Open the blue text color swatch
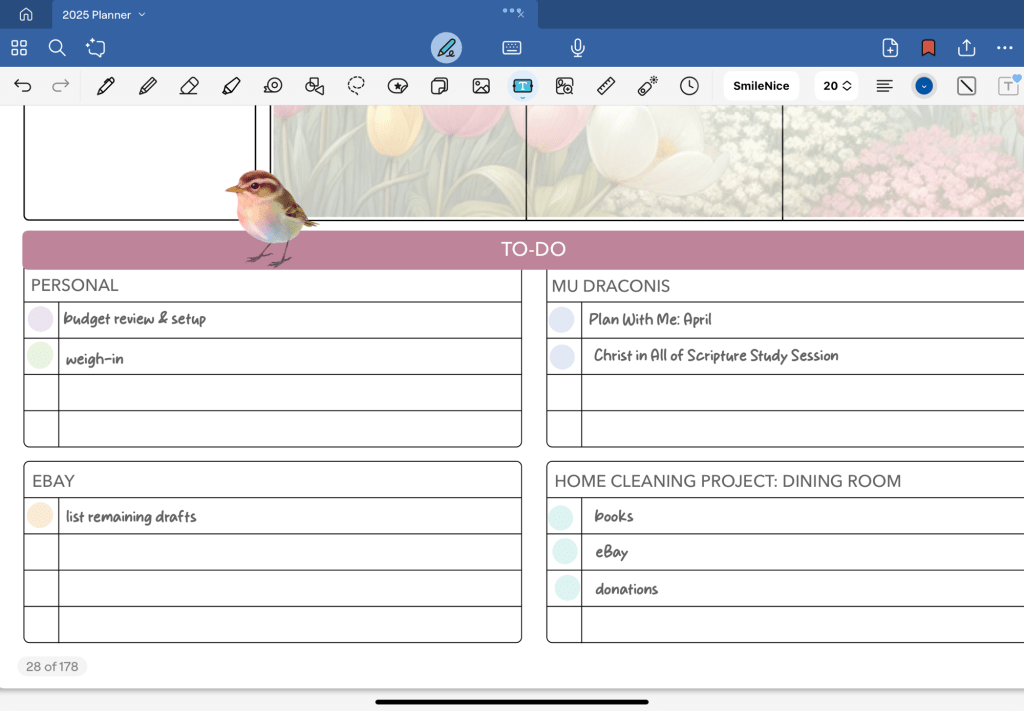 tap(924, 86)
